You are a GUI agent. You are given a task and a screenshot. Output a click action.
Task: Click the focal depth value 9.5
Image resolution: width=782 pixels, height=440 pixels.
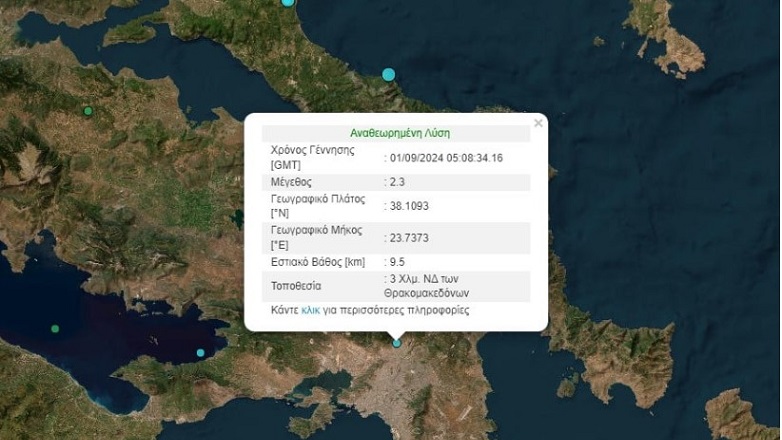pos(397,262)
